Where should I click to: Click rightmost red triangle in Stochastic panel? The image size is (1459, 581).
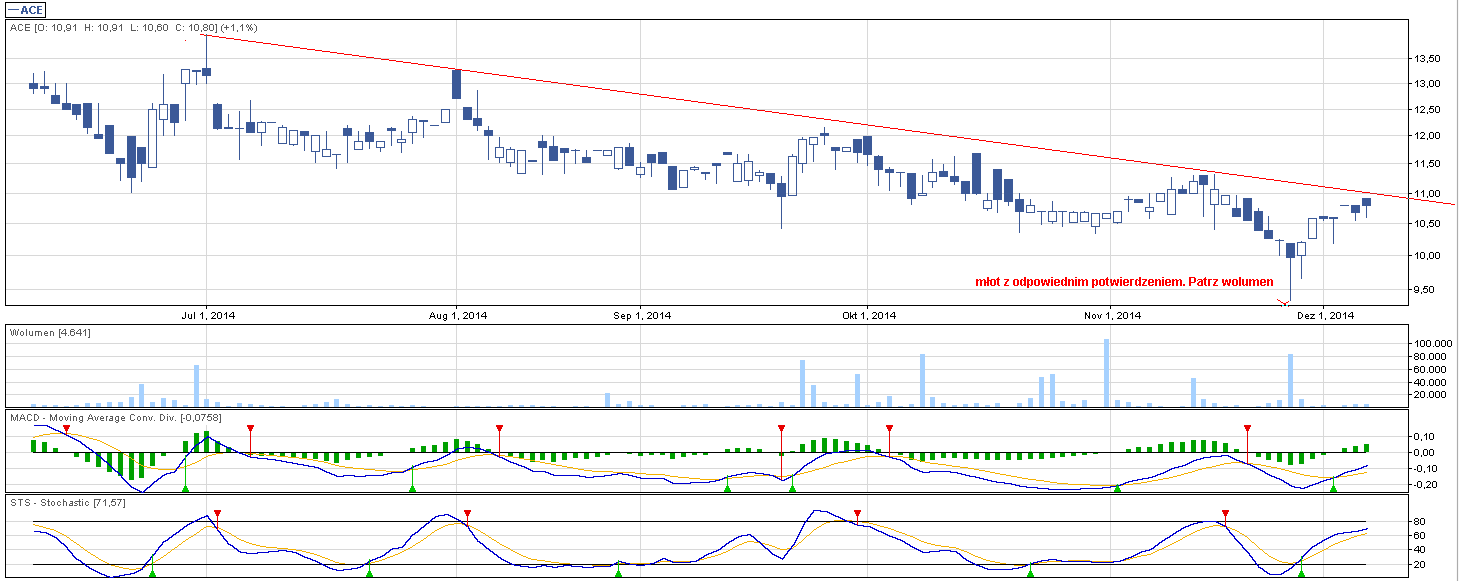pos(1225,514)
